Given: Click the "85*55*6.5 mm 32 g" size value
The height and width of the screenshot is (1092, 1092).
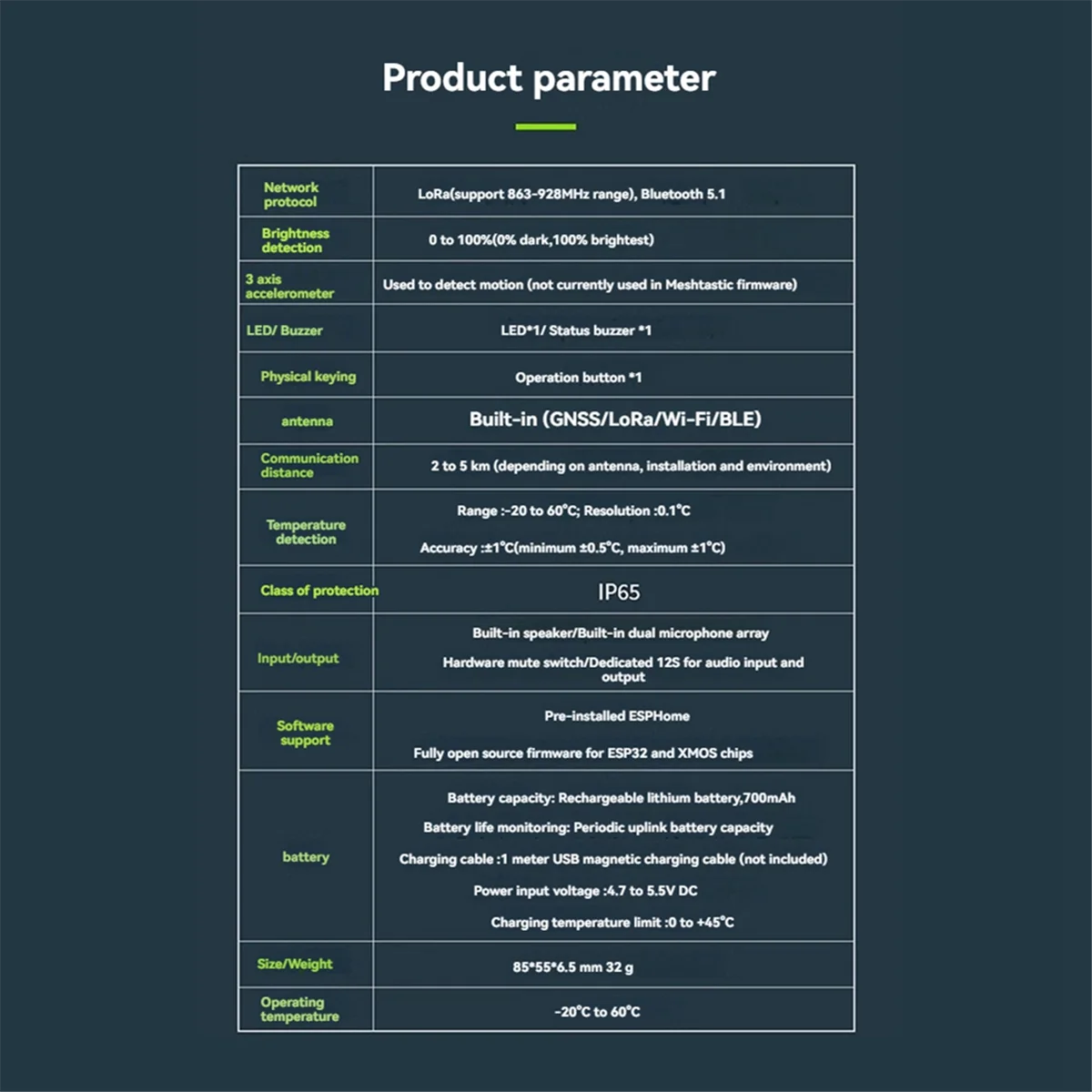Looking at the screenshot, I should [572, 967].
